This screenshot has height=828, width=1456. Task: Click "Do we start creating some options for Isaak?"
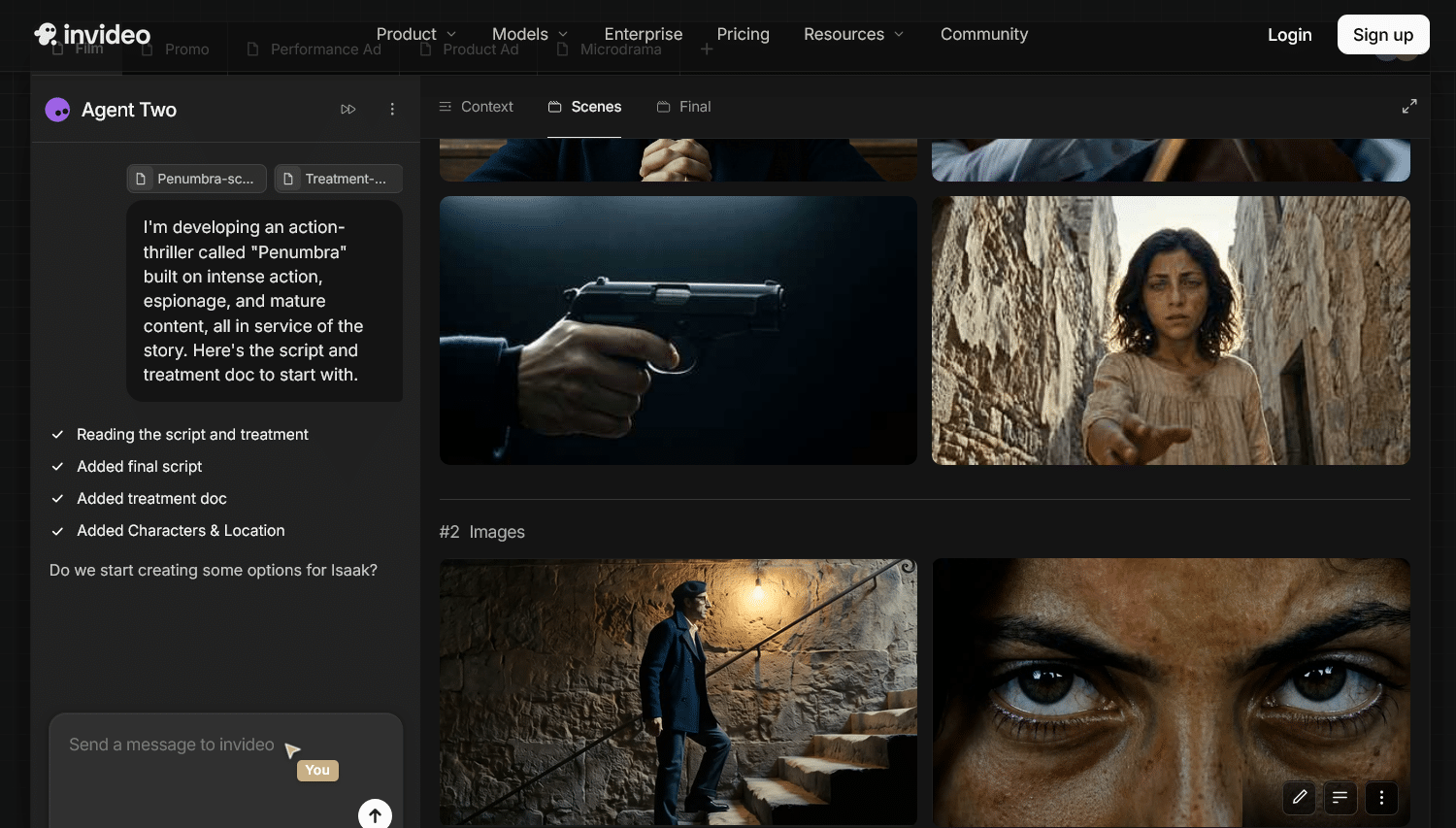point(214,571)
